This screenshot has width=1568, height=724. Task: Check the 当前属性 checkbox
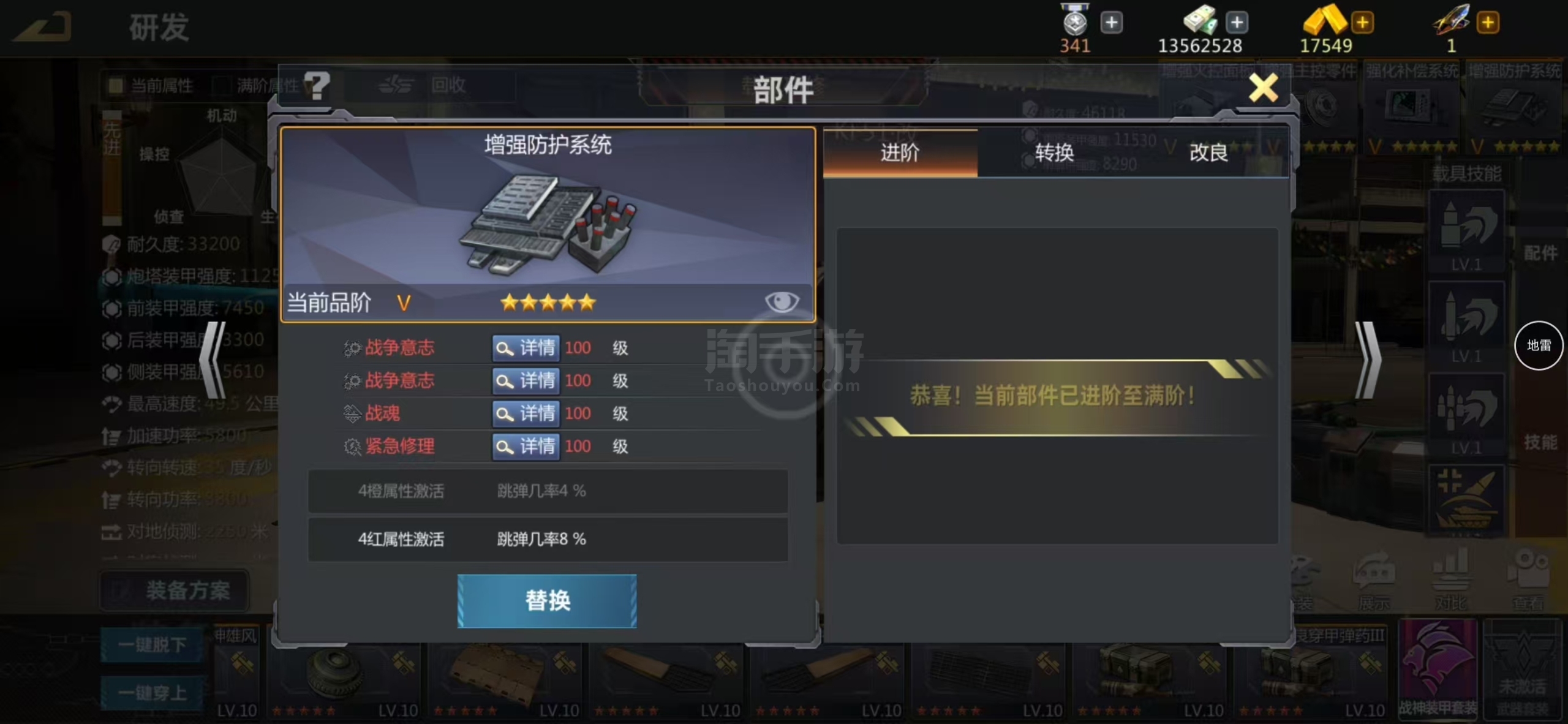pyautogui.click(x=116, y=85)
